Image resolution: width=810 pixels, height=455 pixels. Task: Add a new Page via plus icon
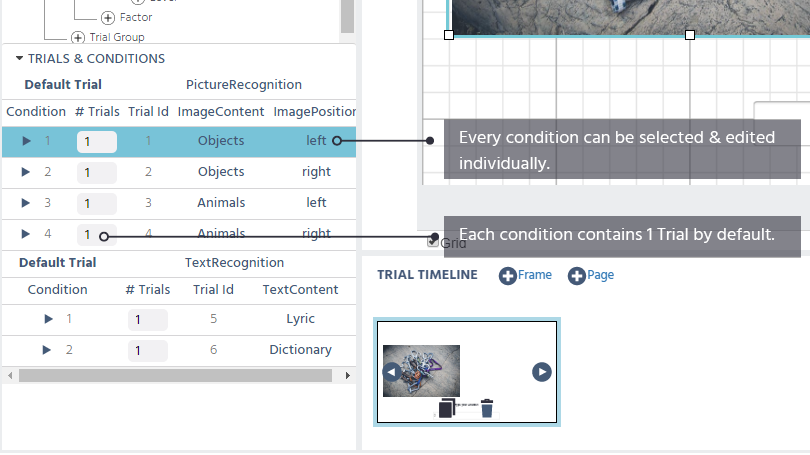[577, 276]
